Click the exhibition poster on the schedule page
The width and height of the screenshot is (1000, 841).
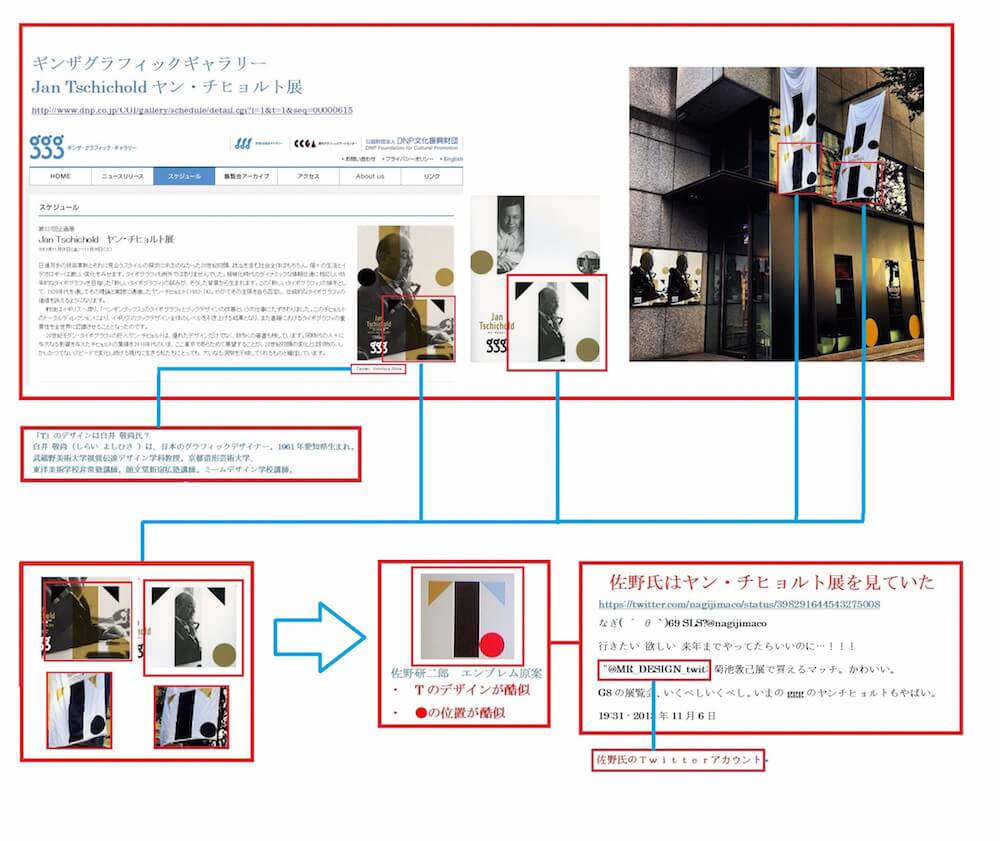click(x=406, y=293)
